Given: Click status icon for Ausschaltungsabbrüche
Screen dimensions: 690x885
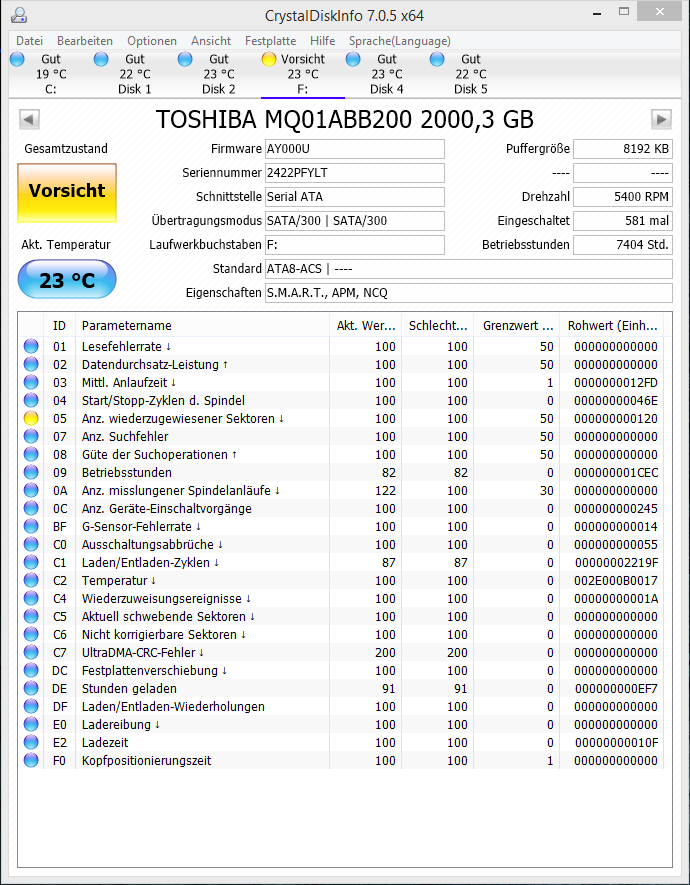Looking at the screenshot, I should (31, 544).
